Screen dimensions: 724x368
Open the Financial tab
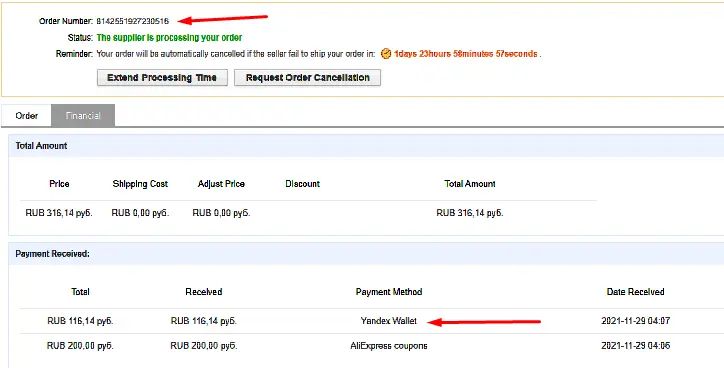[83, 115]
